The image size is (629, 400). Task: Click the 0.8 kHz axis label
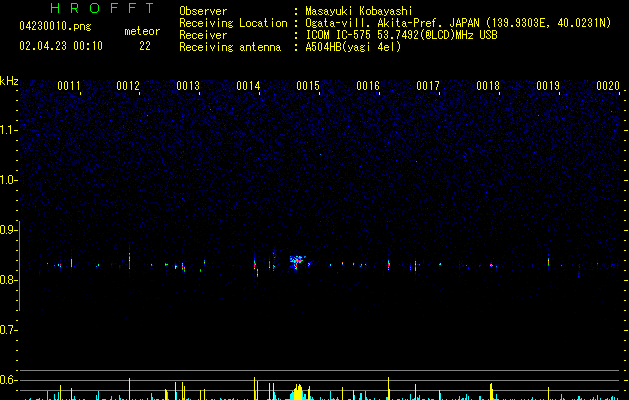pos(8,280)
